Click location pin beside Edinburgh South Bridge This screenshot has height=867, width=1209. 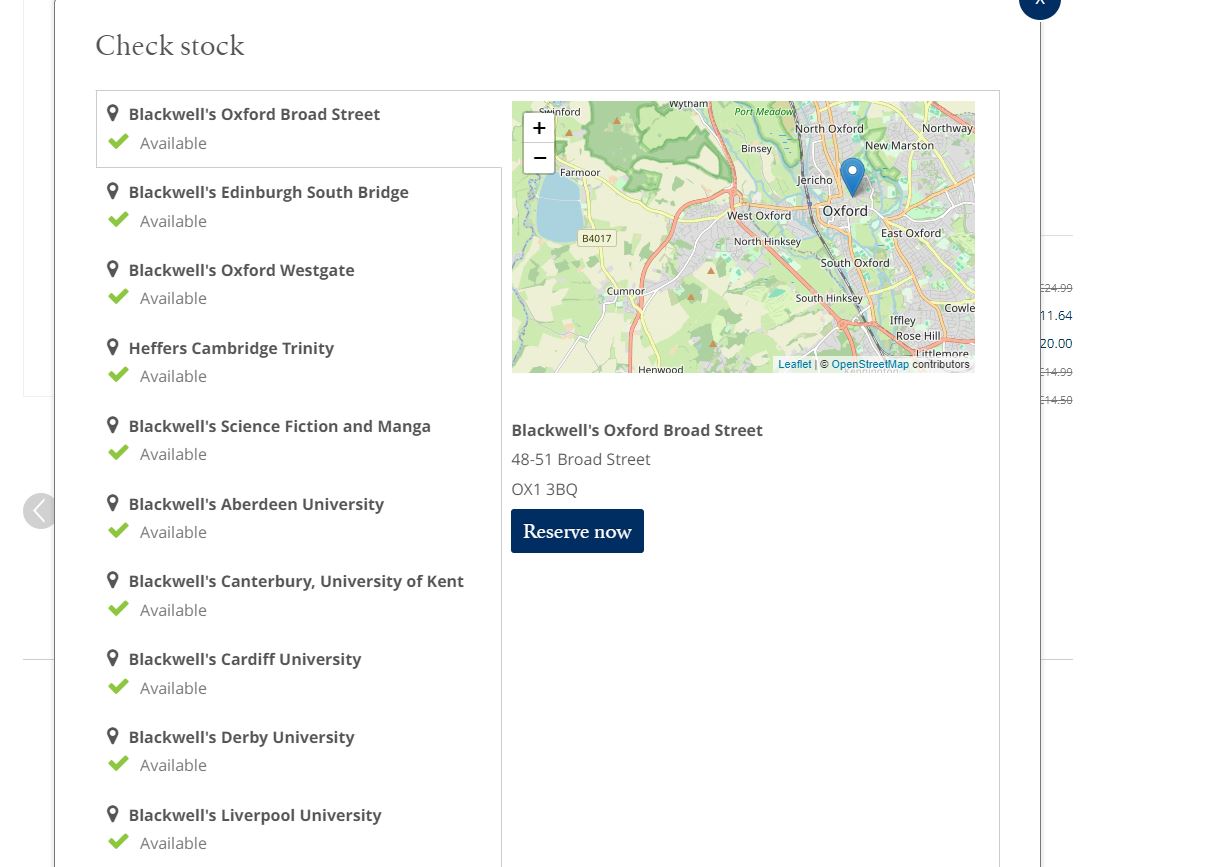point(113,191)
